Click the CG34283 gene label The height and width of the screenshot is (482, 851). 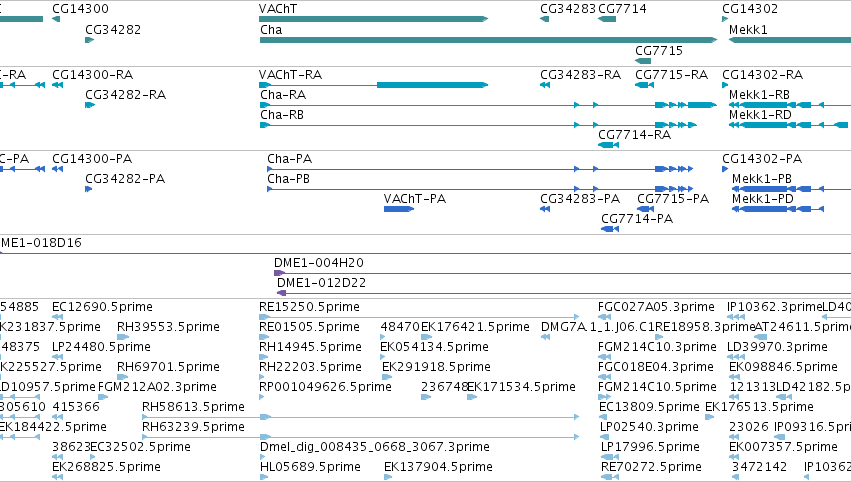click(568, 9)
